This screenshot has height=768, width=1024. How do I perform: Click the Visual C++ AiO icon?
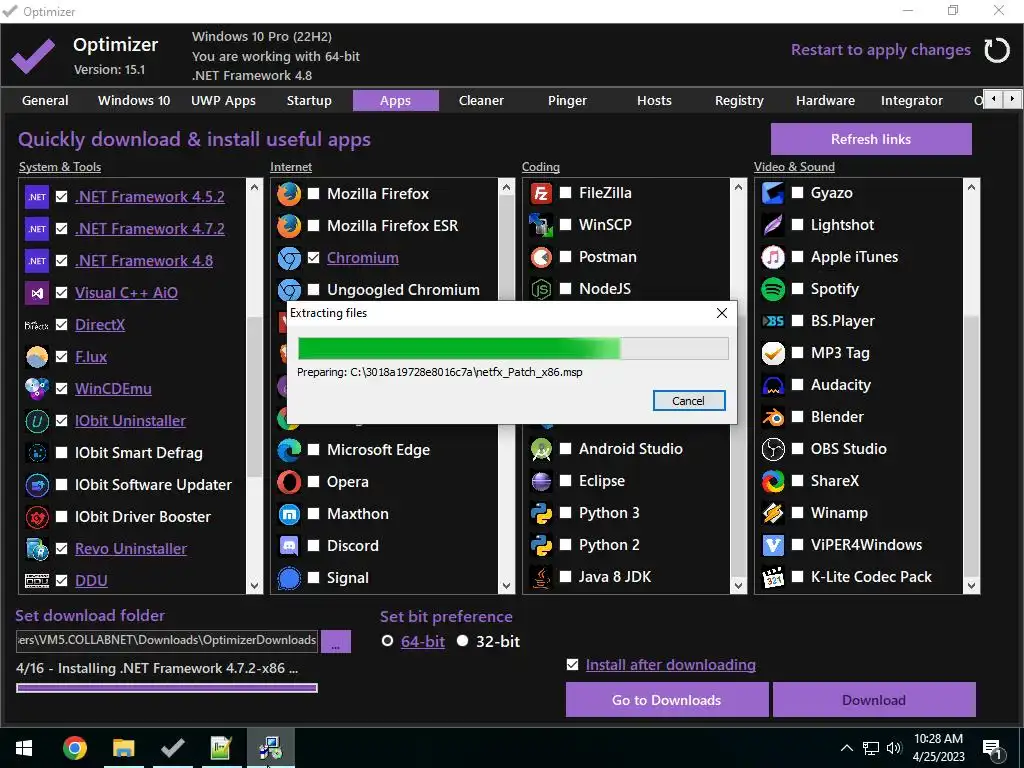[37, 293]
